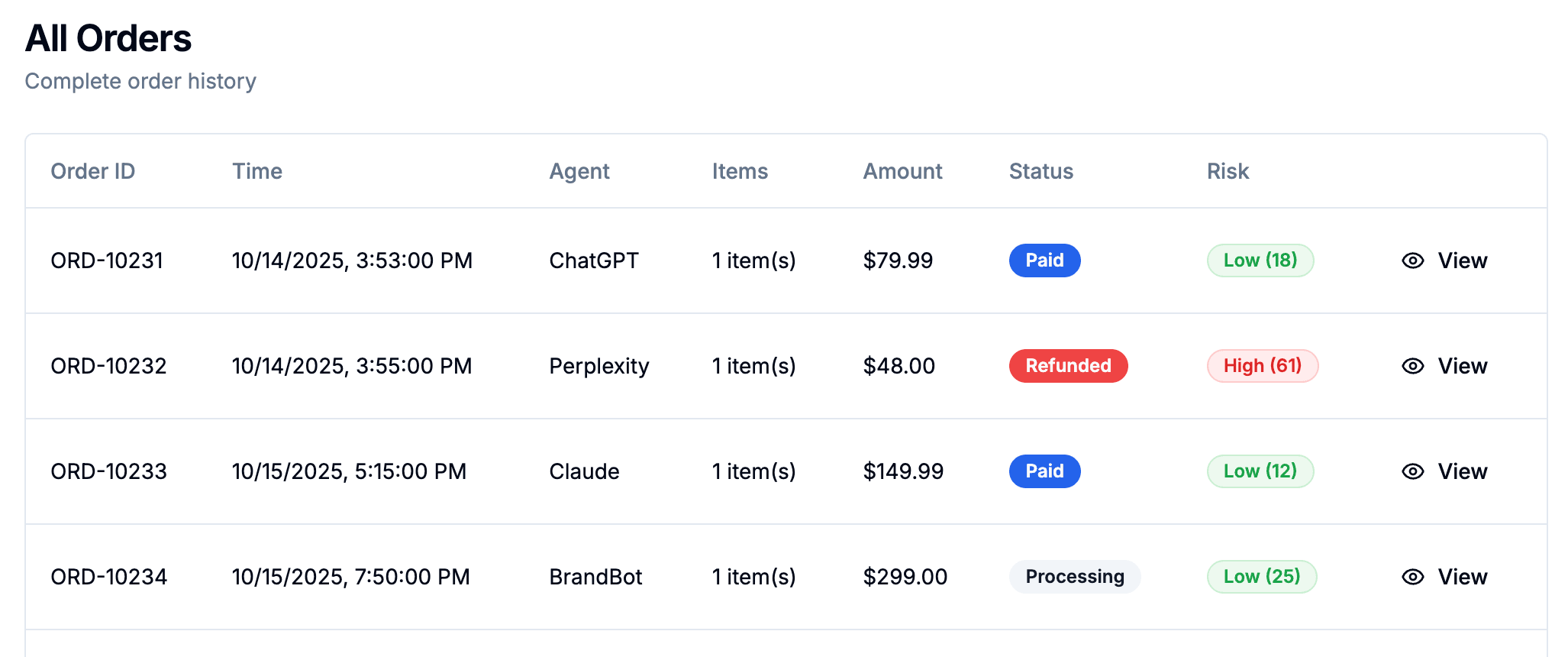Click the $299.00 amount for BrandBot
Image resolution: width=1568 pixels, height=657 pixels.
point(905,577)
